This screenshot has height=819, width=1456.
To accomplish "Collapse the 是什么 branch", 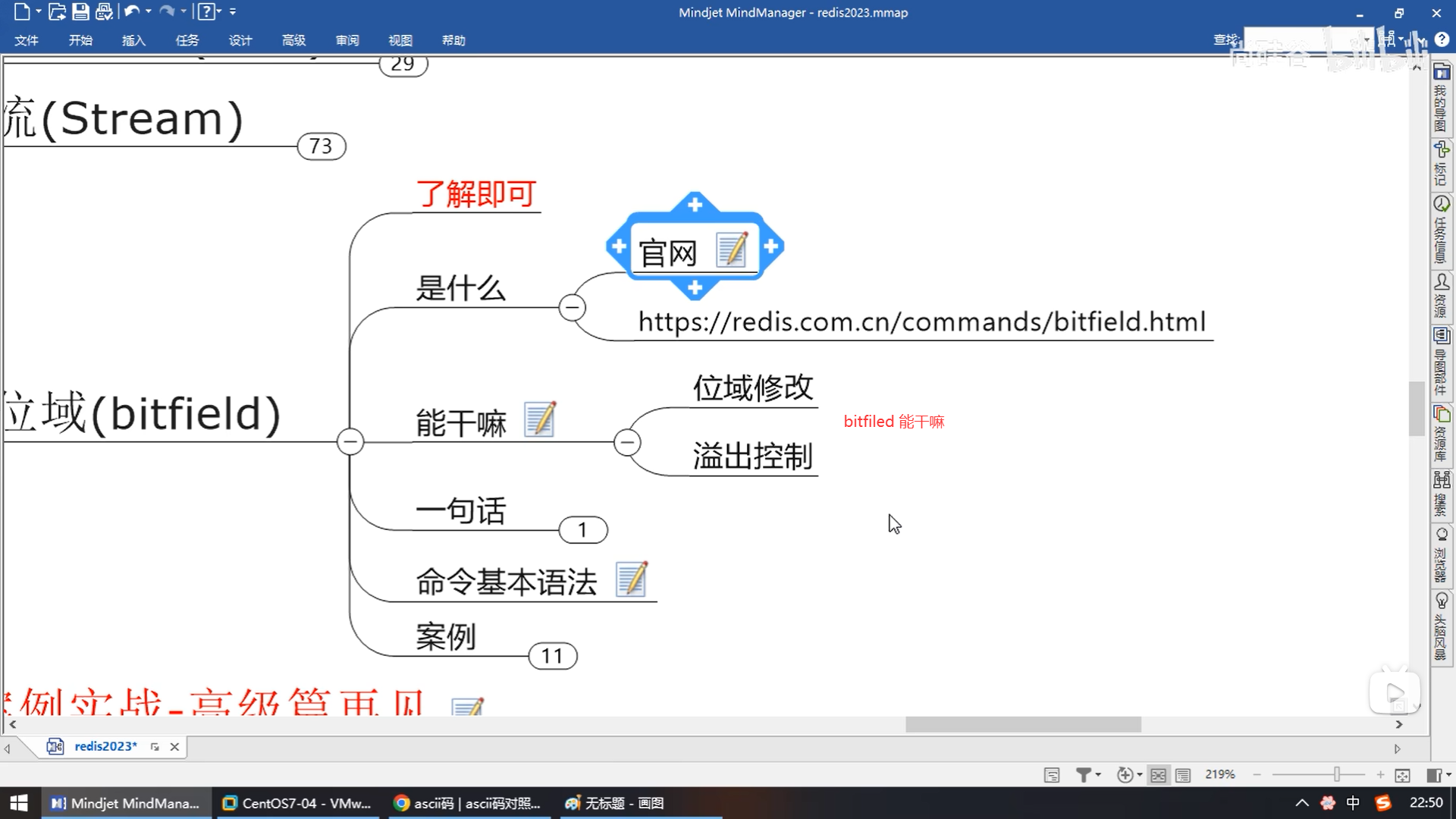I will click(x=572, y=307).
